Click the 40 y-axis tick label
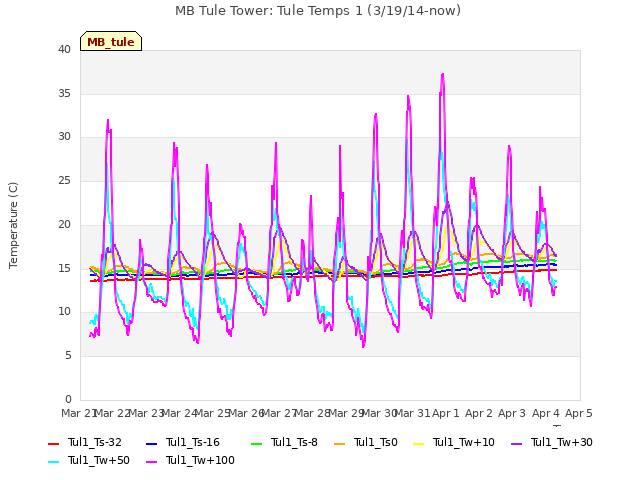 click(64, 50)
